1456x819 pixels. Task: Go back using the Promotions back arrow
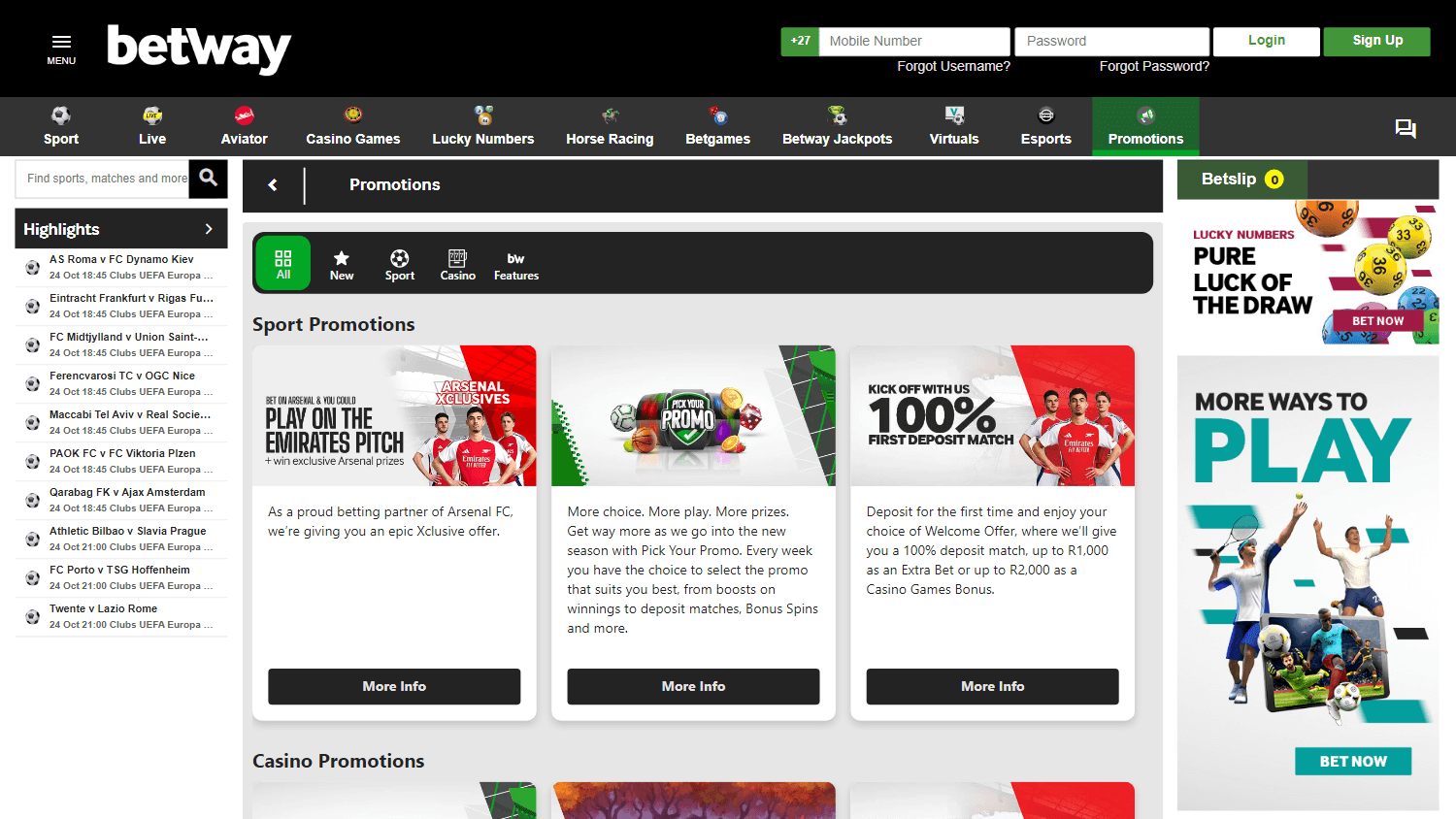click(x=273, y=184)
